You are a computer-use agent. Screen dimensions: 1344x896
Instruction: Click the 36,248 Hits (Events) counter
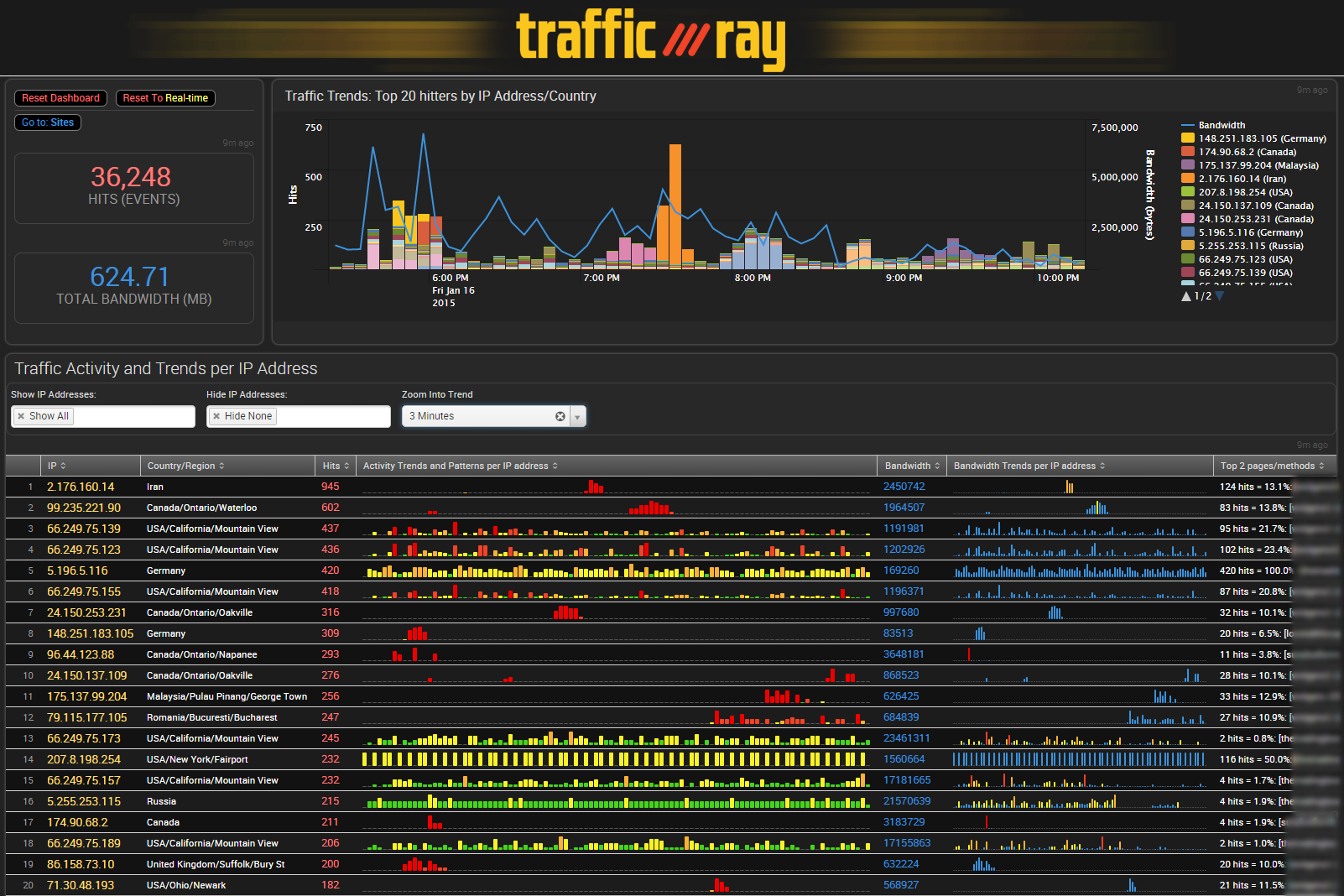pos(134,186)
